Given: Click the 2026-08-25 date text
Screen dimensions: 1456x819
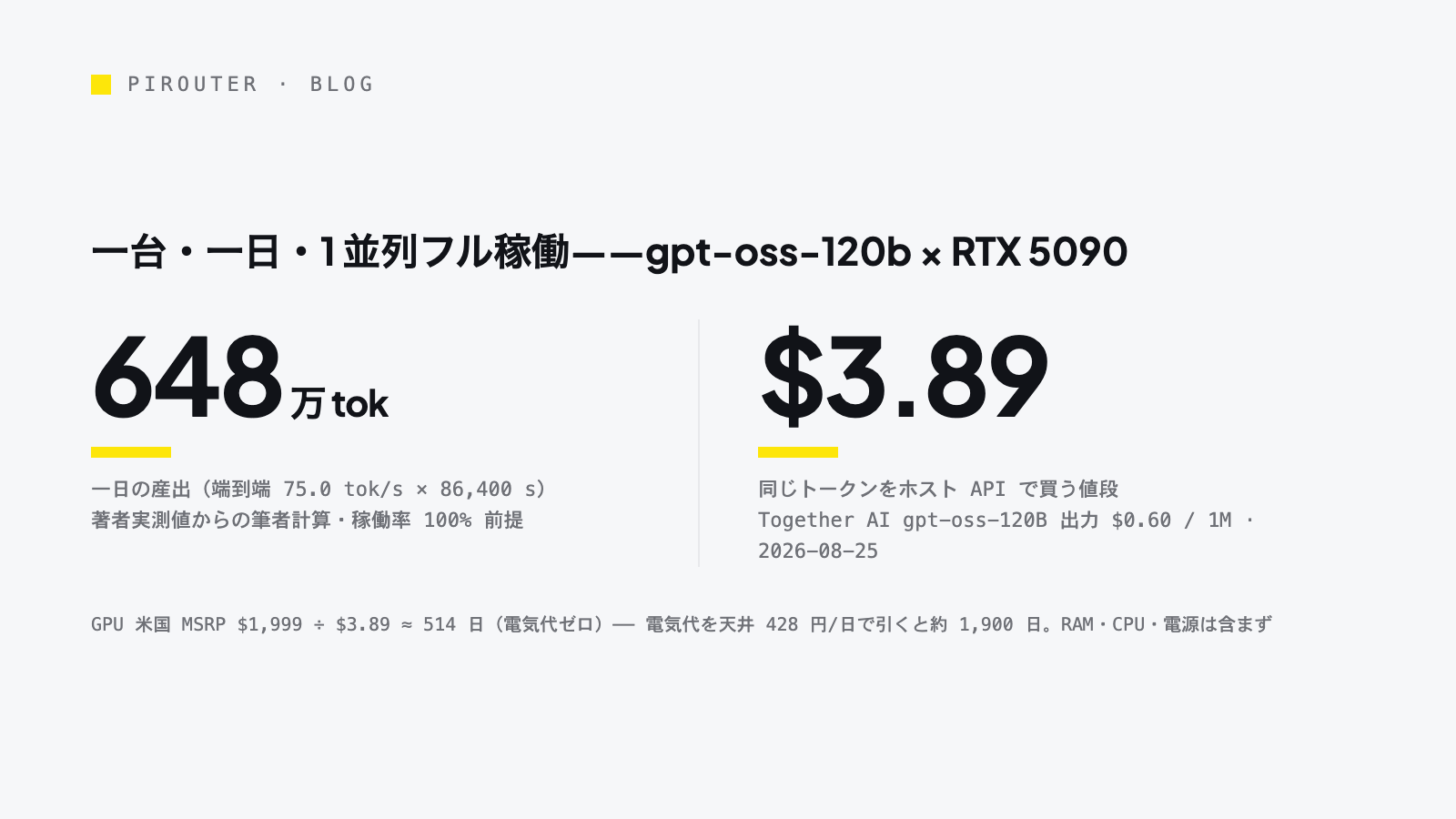Looking at the screenshot, I should pyautogui.click(x=818, y=551).
